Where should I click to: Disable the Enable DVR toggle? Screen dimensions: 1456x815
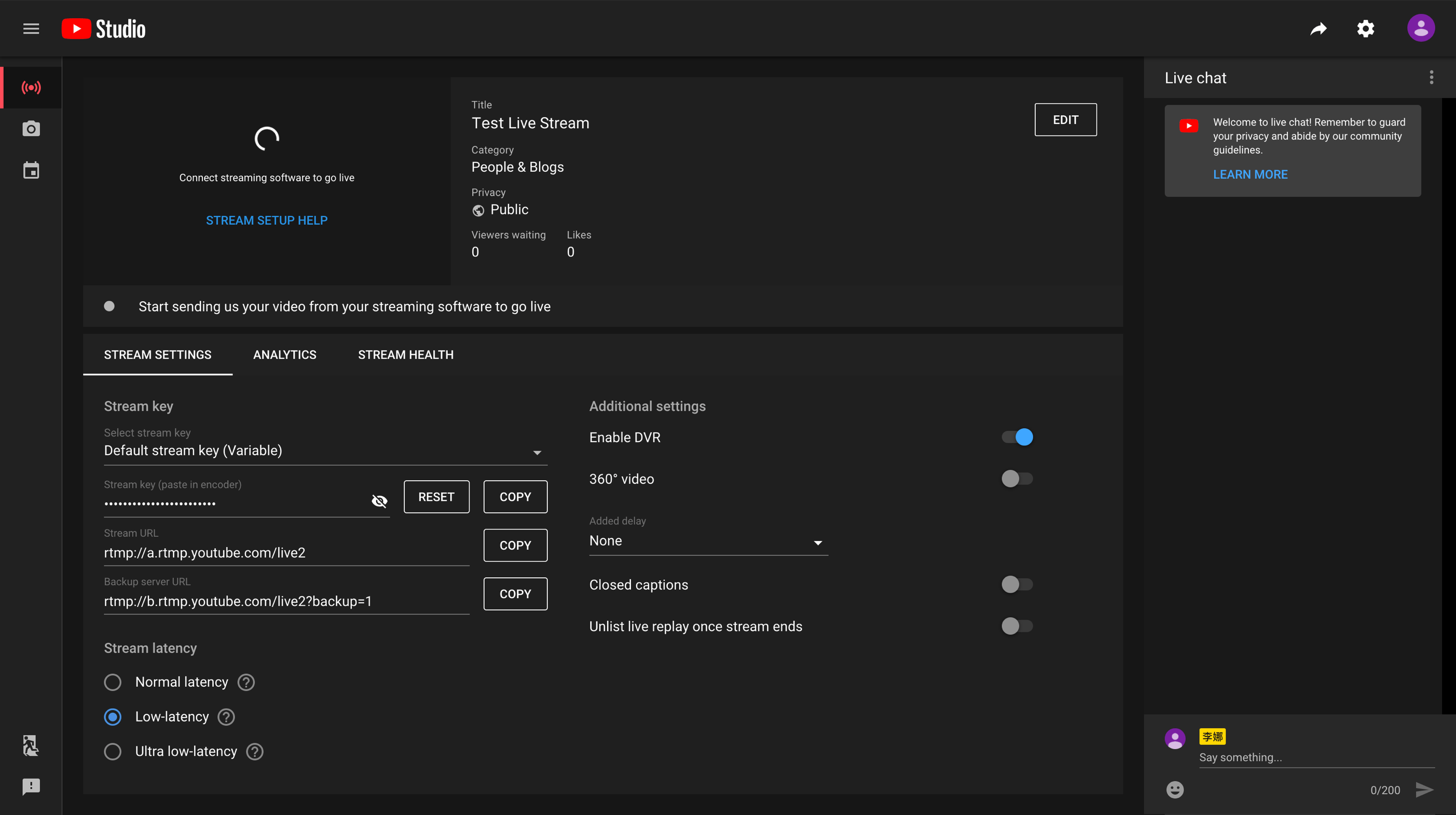pyautogui.click(x=1017, y=437)
